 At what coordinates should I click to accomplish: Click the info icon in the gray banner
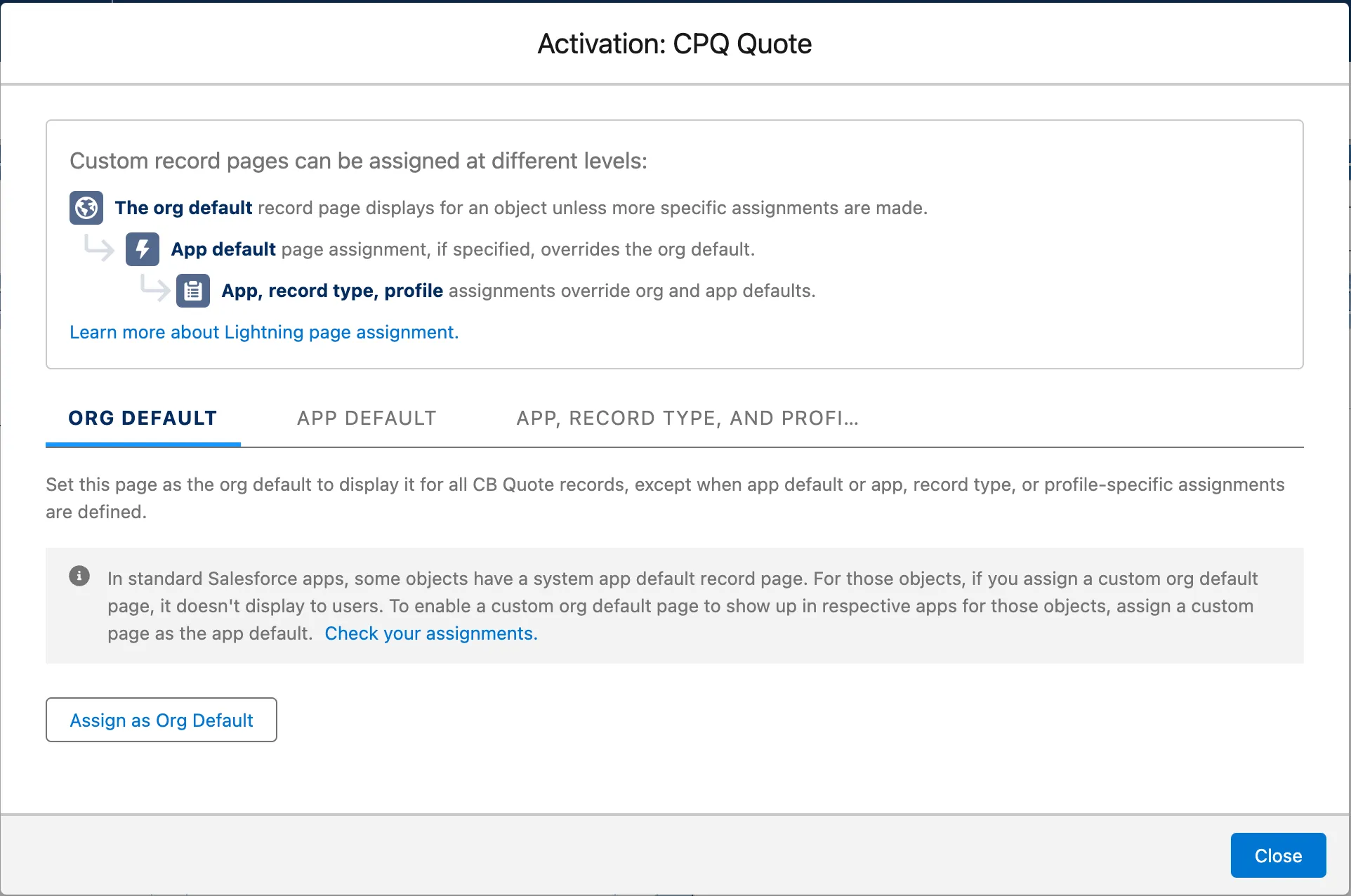(x=79, y=576)
